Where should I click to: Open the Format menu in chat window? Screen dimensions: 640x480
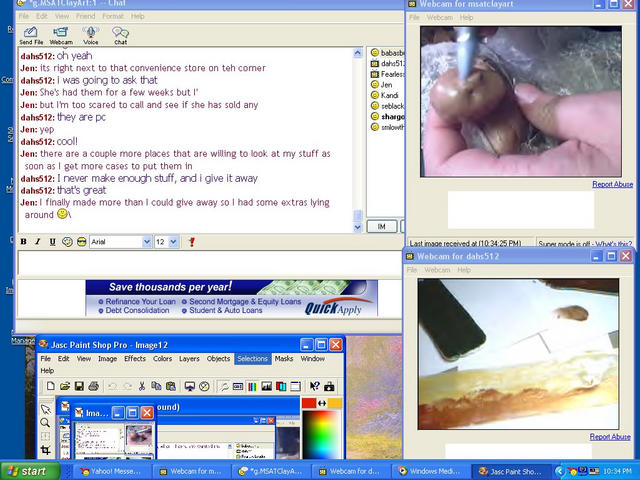tap(113, 16)
